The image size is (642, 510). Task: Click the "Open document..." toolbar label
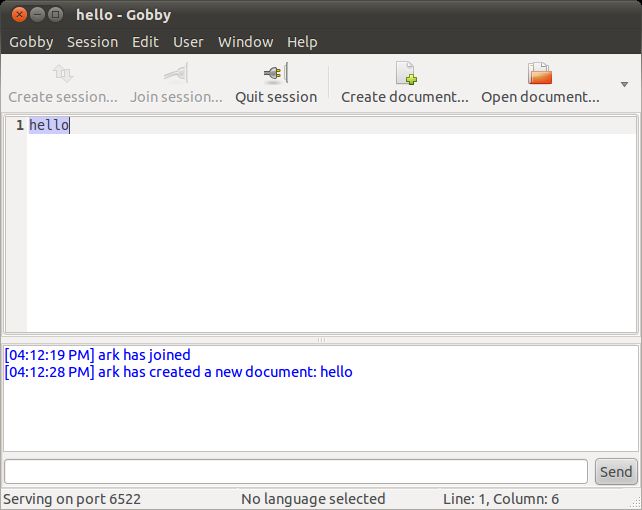pos(540,97)
